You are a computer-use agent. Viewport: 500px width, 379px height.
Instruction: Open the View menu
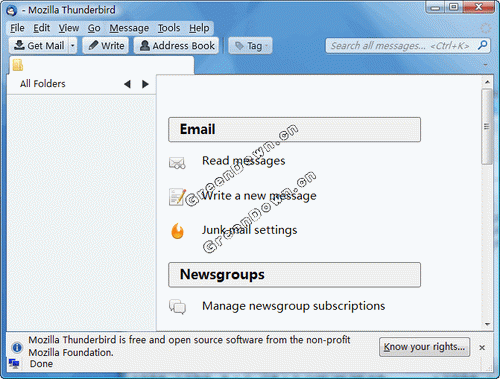point(69,28)
